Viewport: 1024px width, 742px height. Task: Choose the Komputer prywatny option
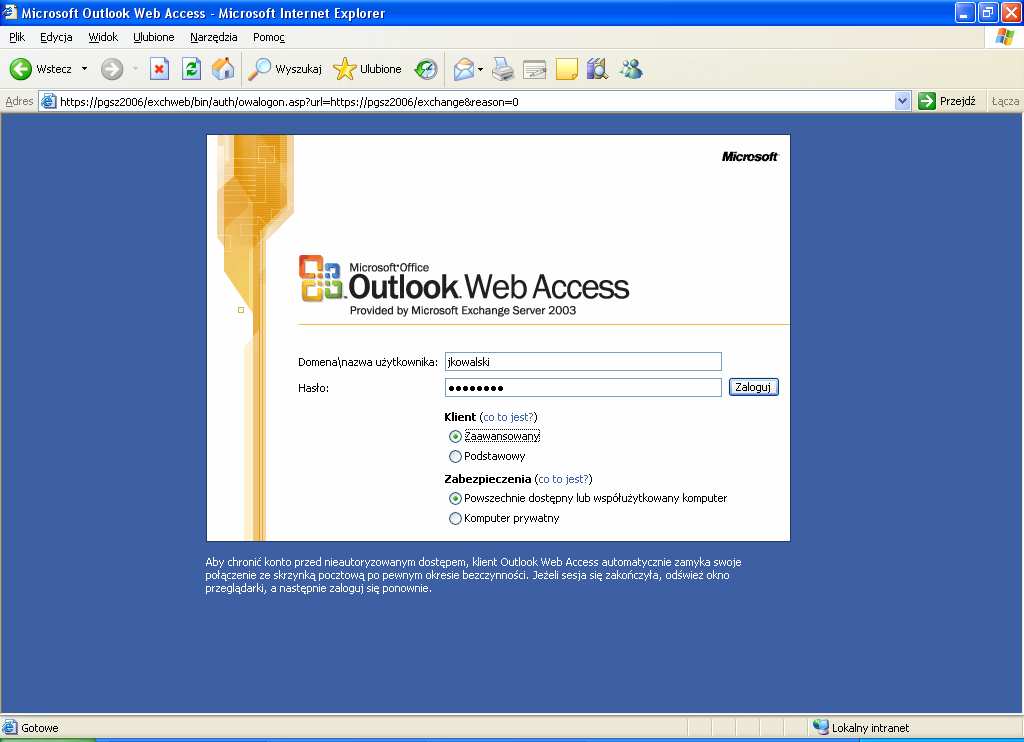(455, 518)
